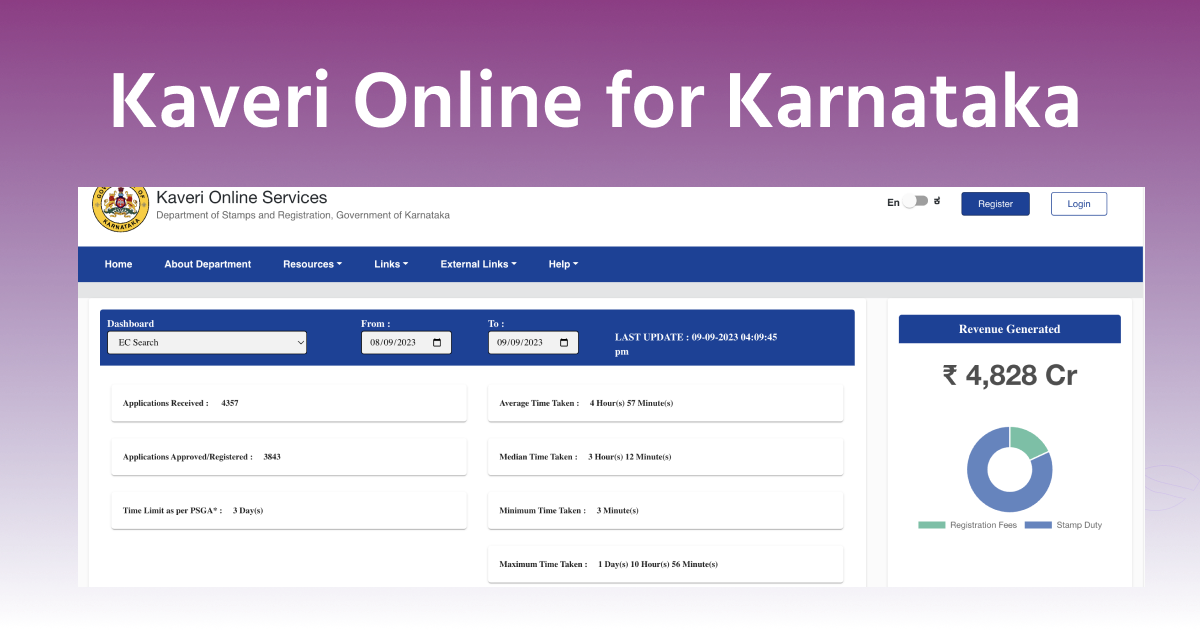The width and height of the screenshot is (1200, 630).
Task: Open the EC Search dashboard dropdown
Action: pos(207,342)
